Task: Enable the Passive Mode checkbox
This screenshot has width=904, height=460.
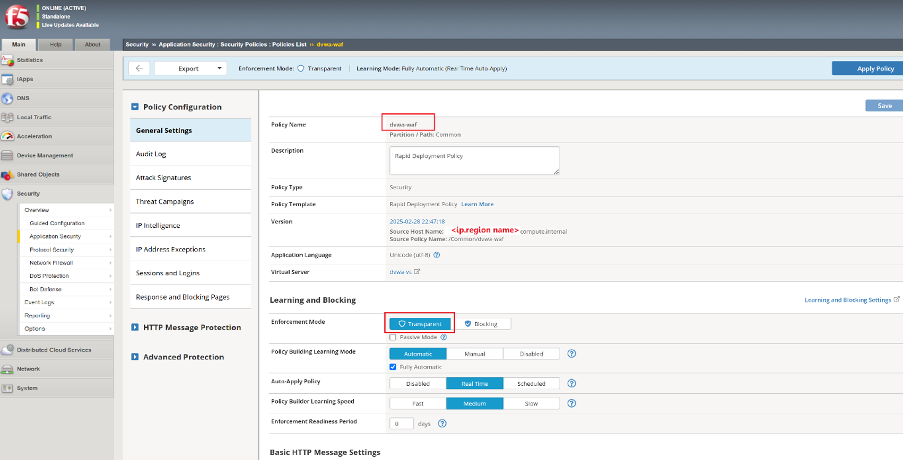Action: coord(393,338)
